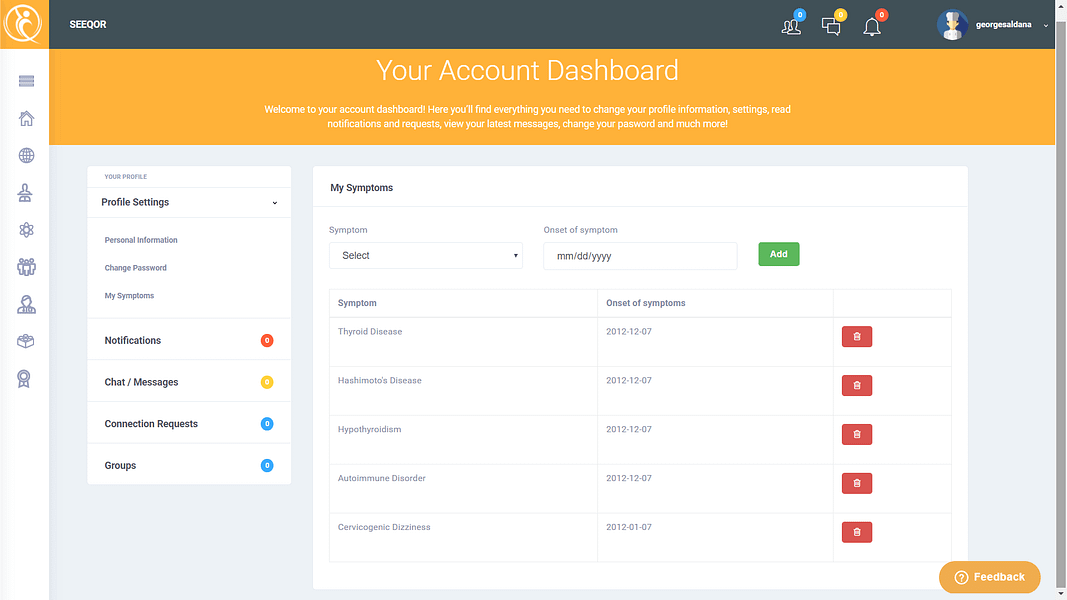Click the yellow Chat / Messages count badge
The height and width of the screenshot is (600, 1067).
tap(267, 382)
